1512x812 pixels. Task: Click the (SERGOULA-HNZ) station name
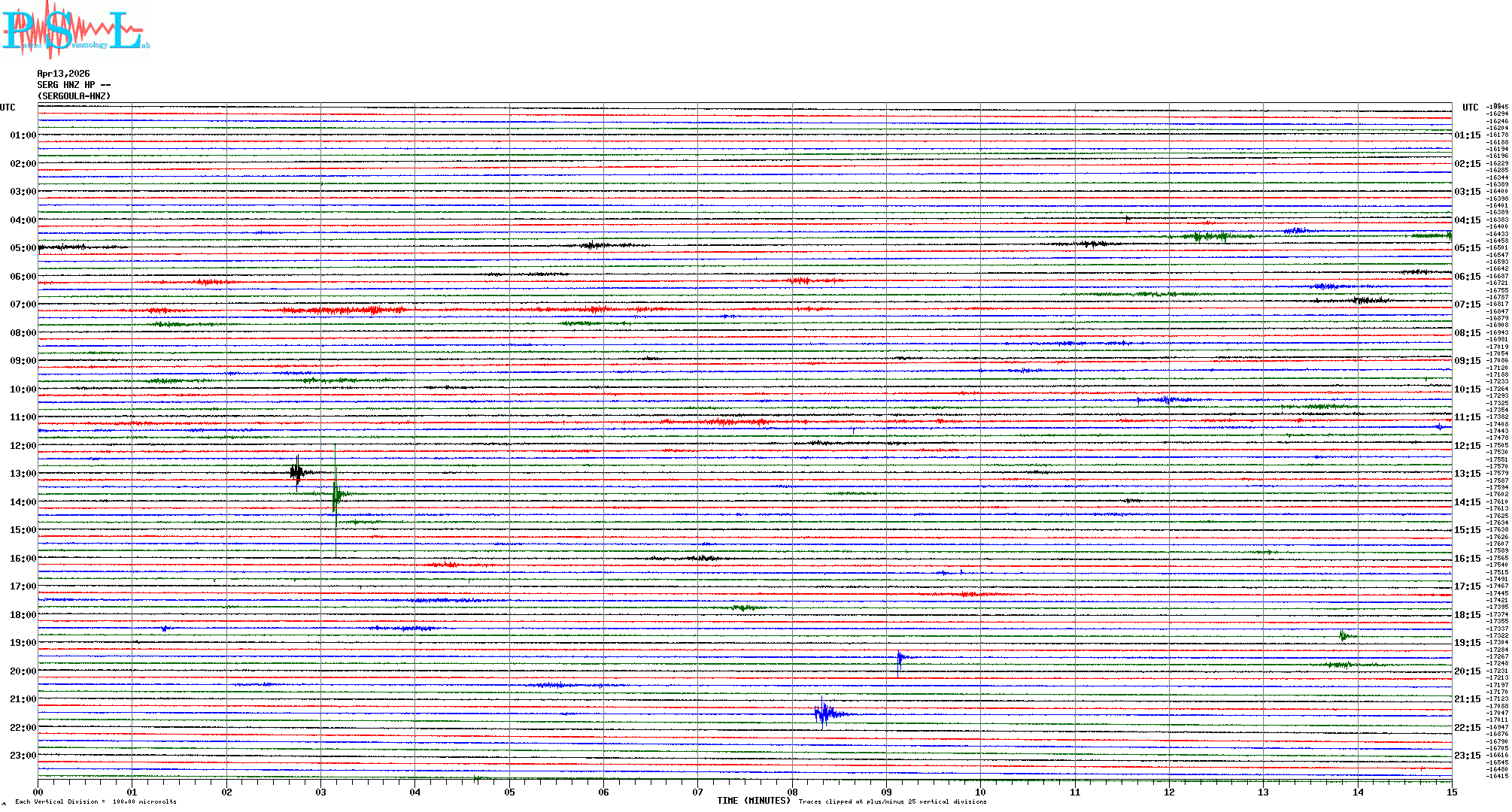74,96
